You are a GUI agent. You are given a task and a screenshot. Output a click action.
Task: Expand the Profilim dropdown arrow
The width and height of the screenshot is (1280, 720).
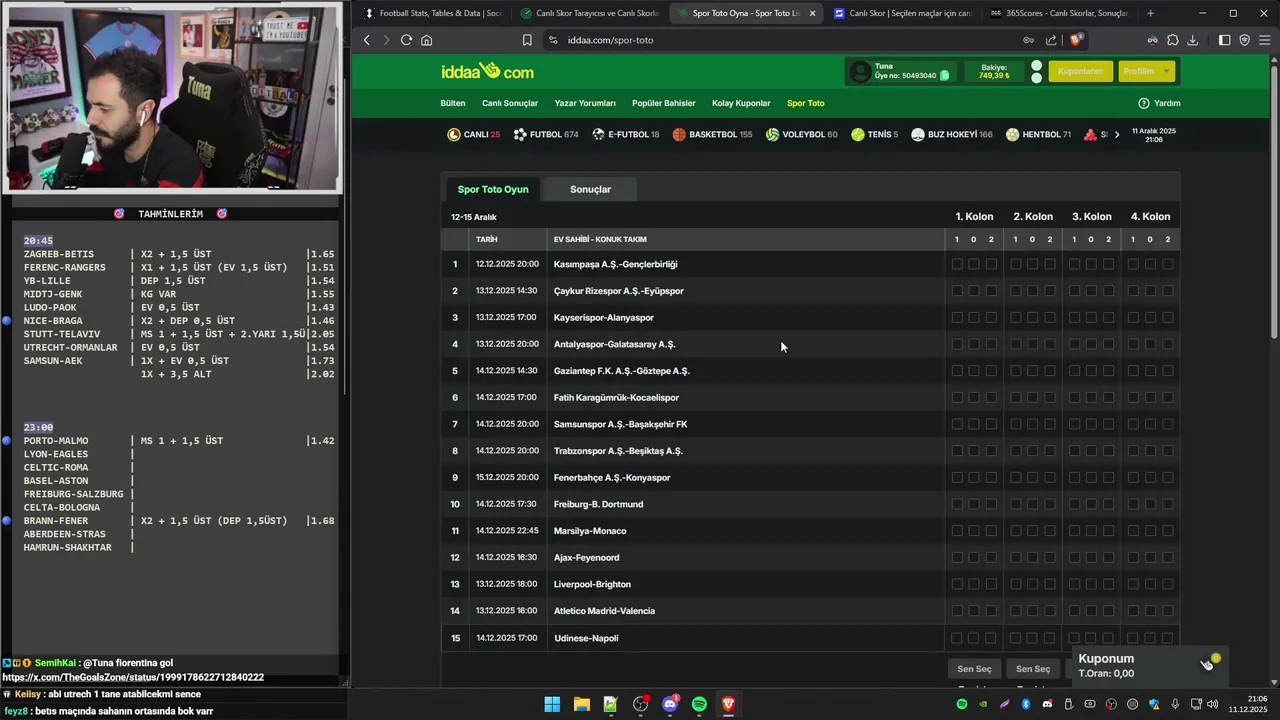[1166, 71]
